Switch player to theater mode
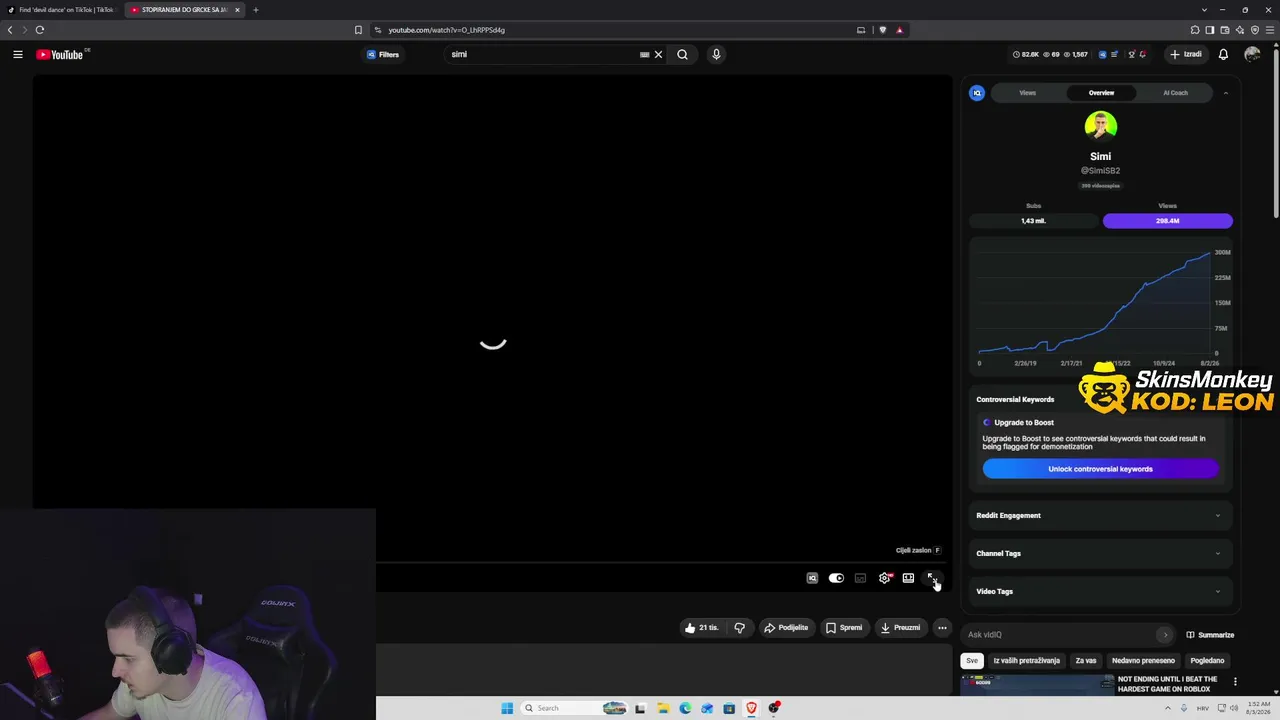The width and height of the screenshot is (1280, 720). (908, 578)
